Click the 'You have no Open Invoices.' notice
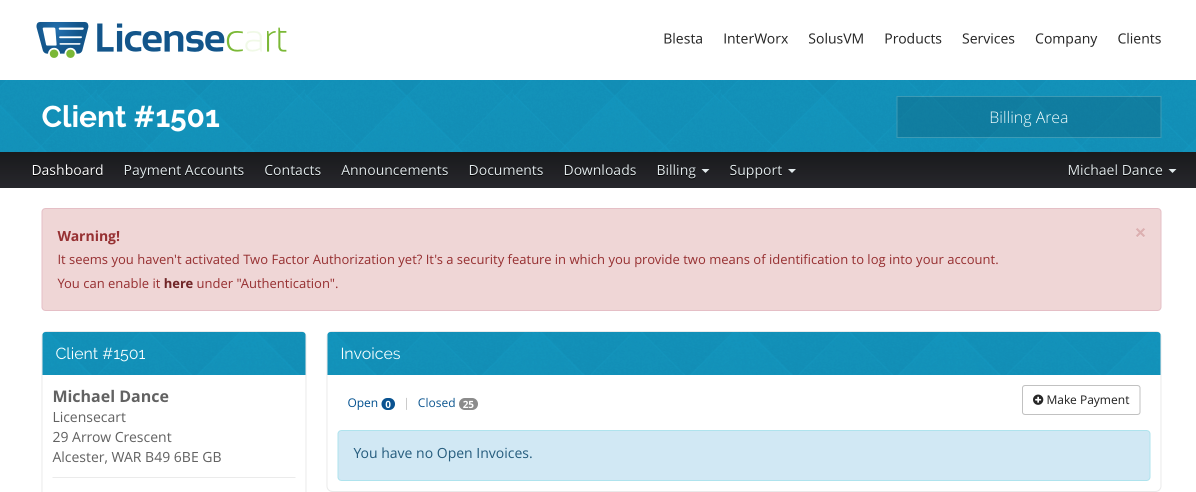The height and width of the screenshot is (492, 1196). [744, 455]
